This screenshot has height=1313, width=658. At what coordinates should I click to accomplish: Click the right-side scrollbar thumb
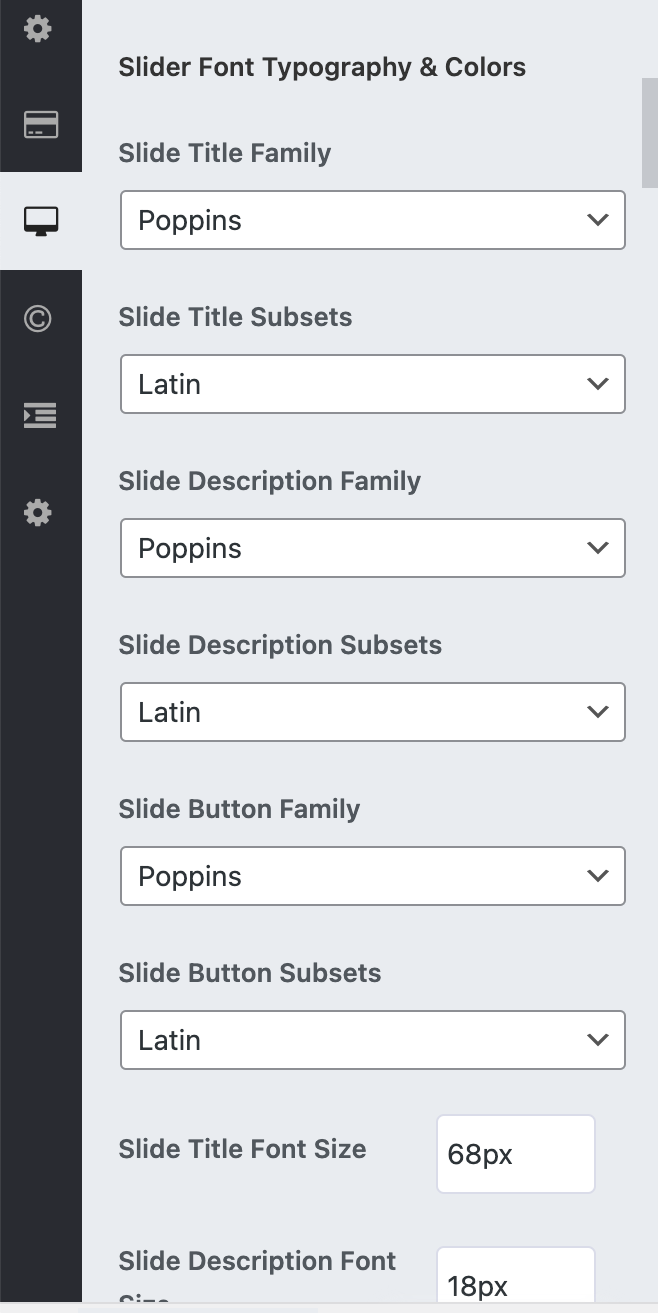(x=650, y=132)
